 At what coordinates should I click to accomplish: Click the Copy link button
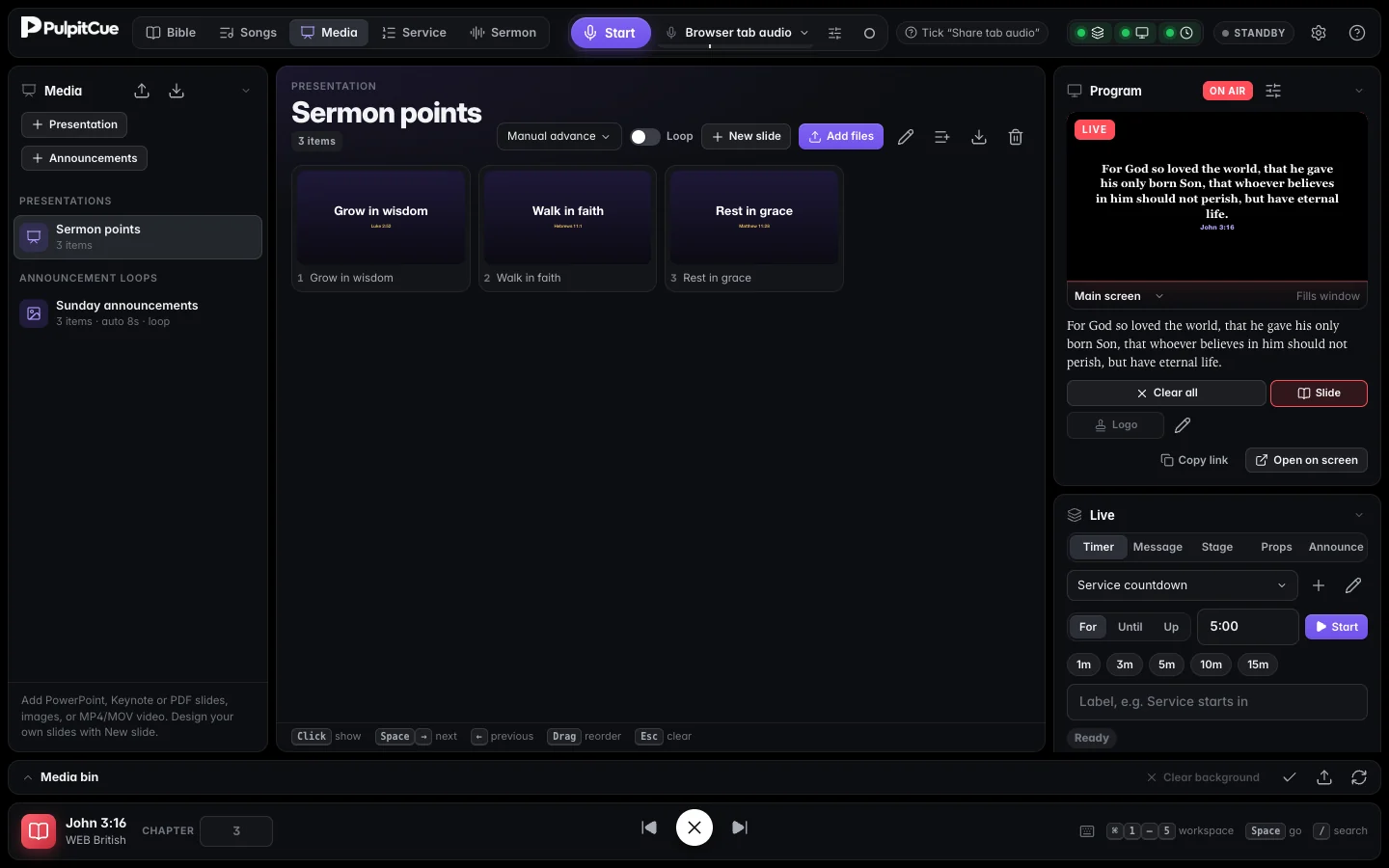tap(1194, 460)
